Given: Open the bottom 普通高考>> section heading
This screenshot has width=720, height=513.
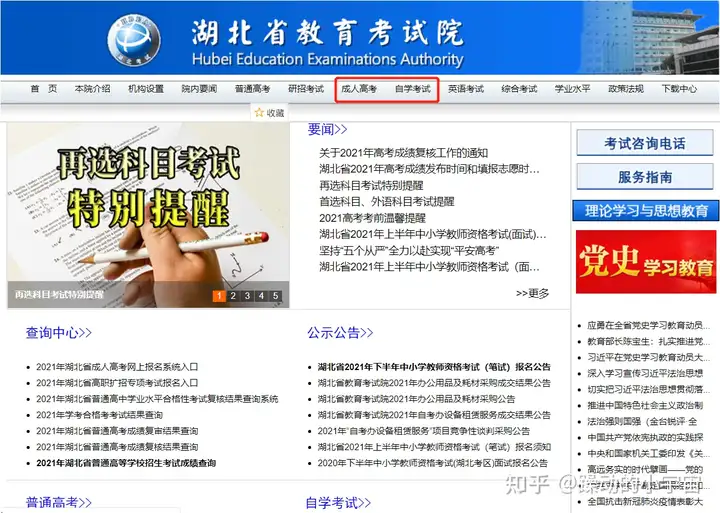Looking at the screenshot, I should [59, 502].
